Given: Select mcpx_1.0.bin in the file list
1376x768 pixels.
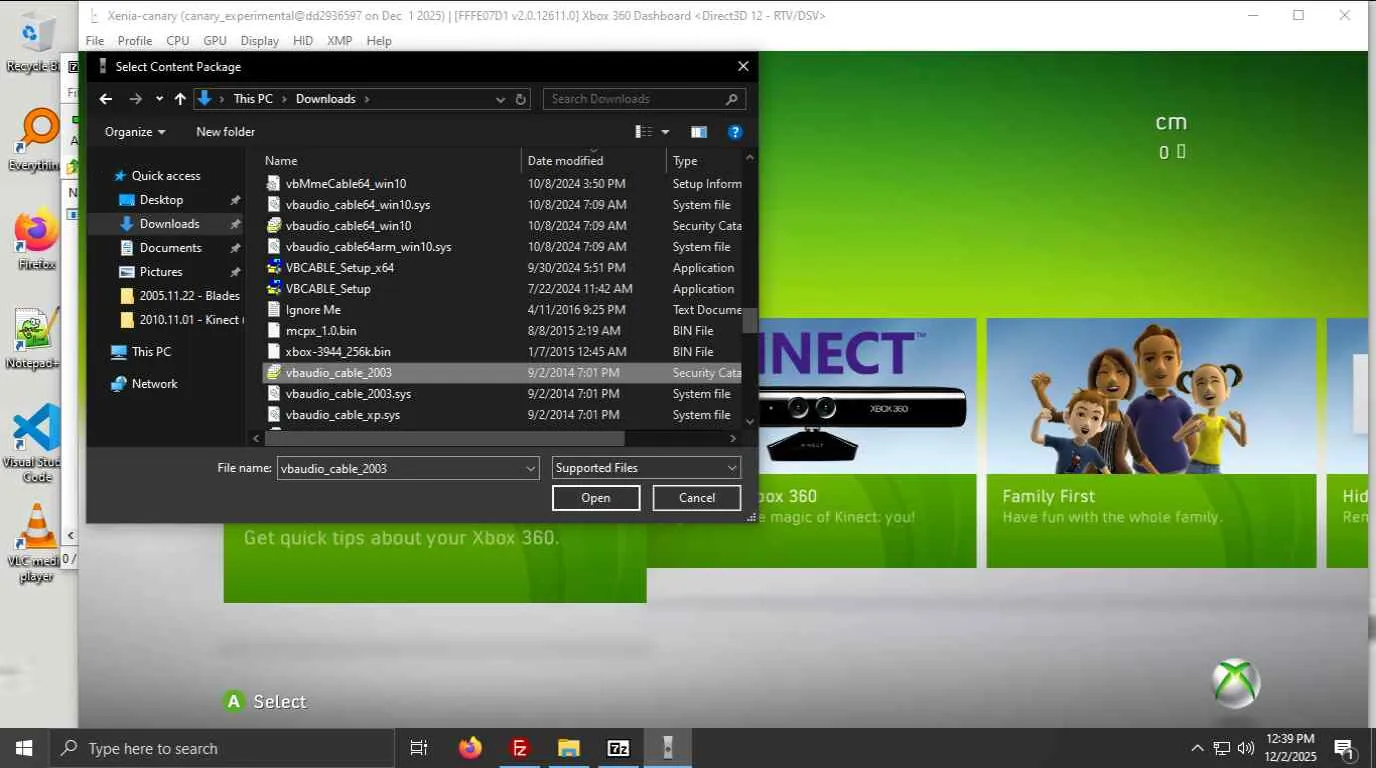Looking at the screenshot, I should 321,331.
